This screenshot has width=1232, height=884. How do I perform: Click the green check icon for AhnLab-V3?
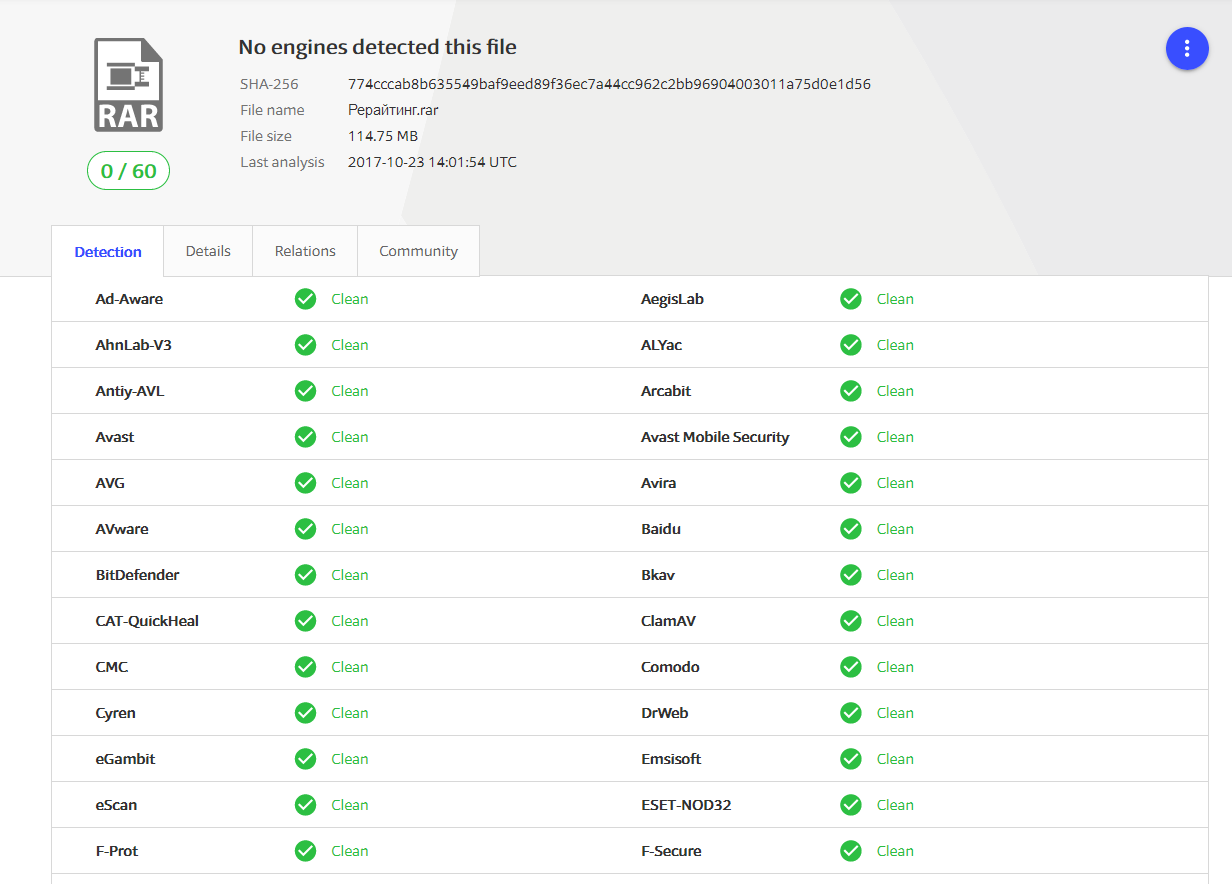tap(306, 345)
